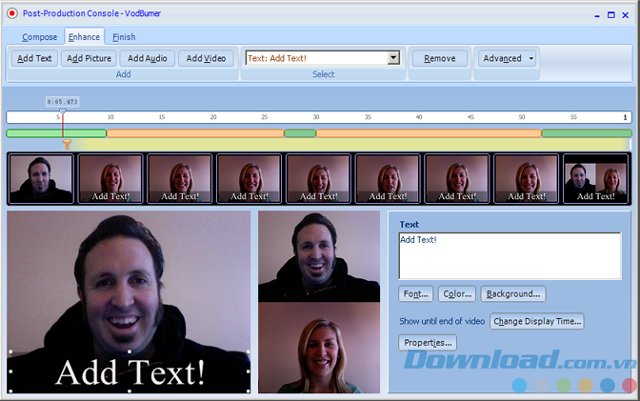Click the Add Text button
Viewport: 640px width, 401px height.
point(35,59)
